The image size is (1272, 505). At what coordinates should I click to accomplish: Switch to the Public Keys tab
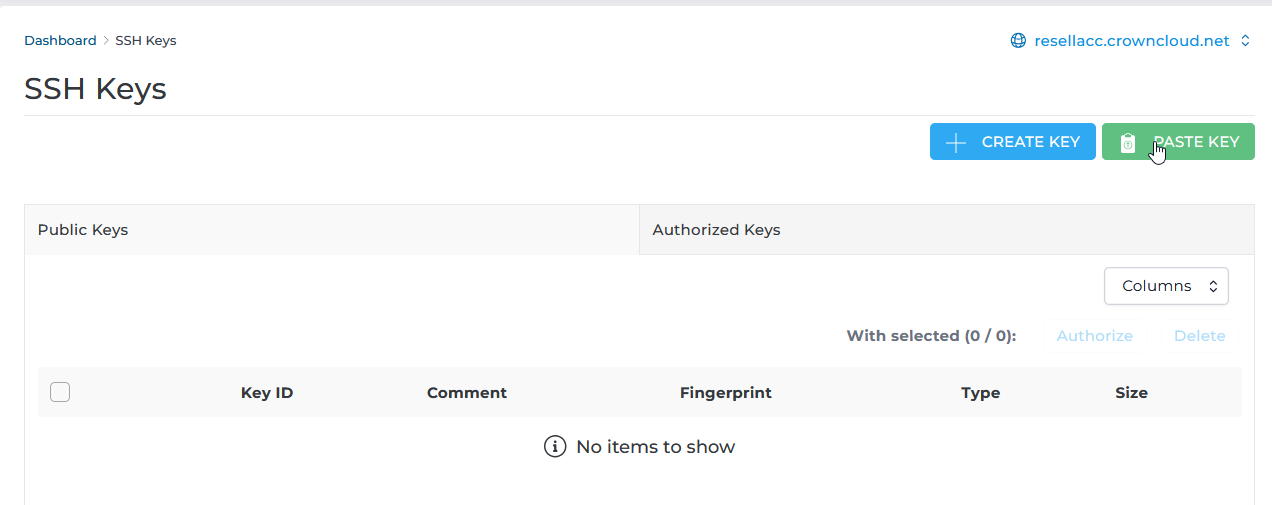click(83, 230)
